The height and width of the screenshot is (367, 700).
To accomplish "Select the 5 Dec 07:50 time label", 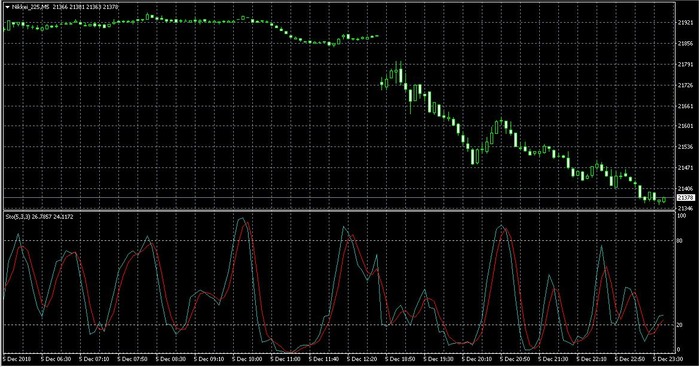I will click(x=133, y=359).
